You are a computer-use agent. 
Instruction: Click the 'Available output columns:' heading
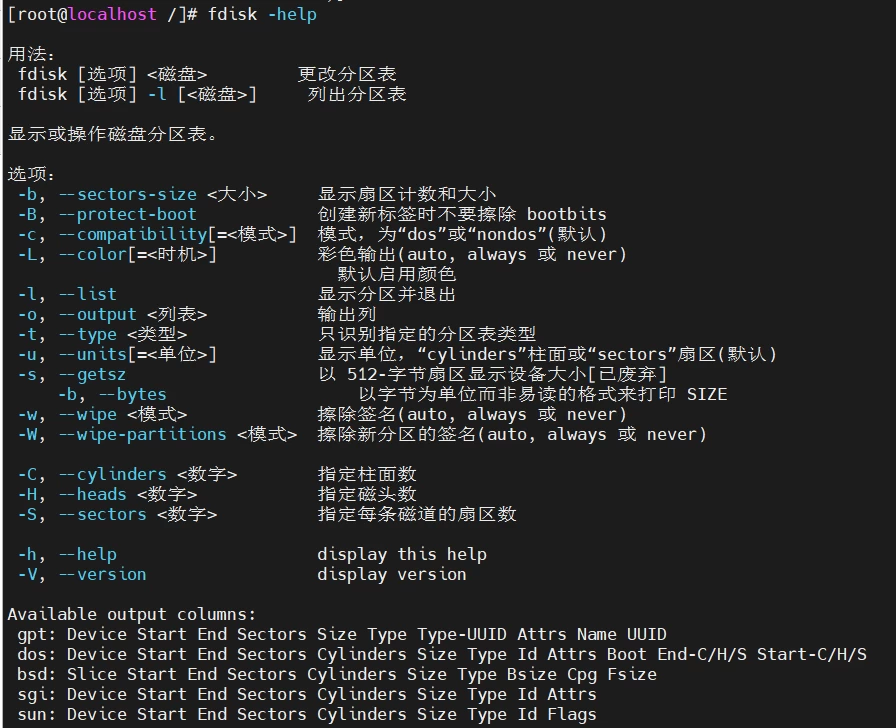coord(132,614)
